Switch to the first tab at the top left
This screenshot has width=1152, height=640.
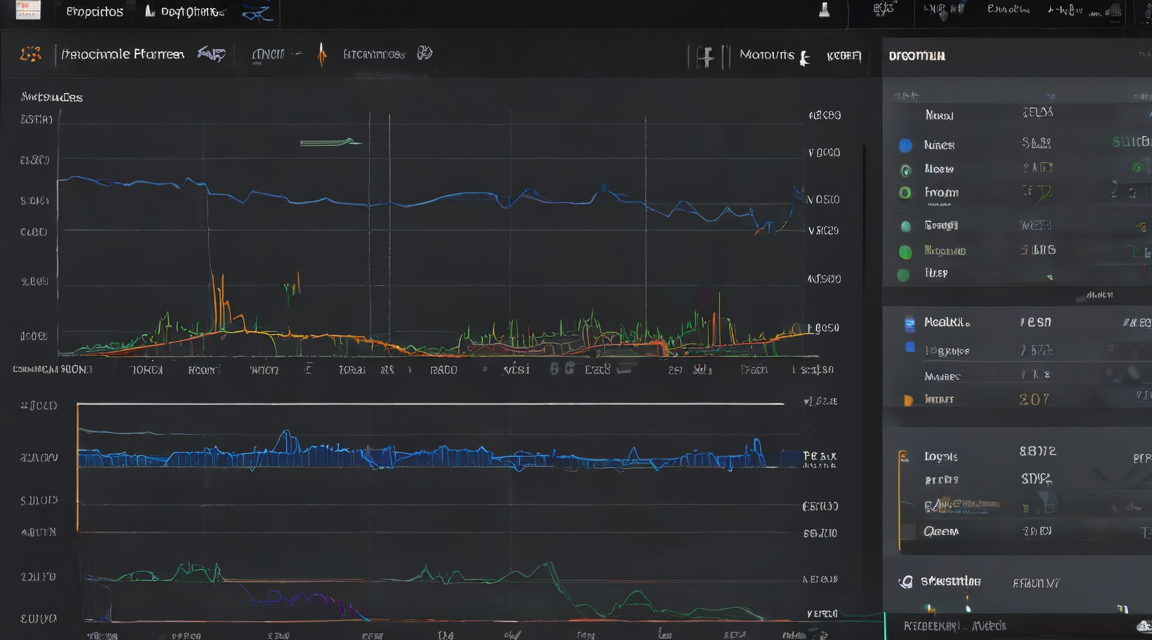click(x=95, y=12)
